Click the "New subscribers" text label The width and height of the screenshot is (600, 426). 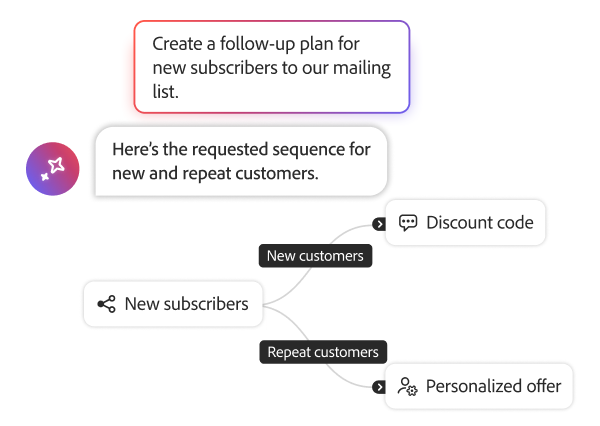coord(186,304)
